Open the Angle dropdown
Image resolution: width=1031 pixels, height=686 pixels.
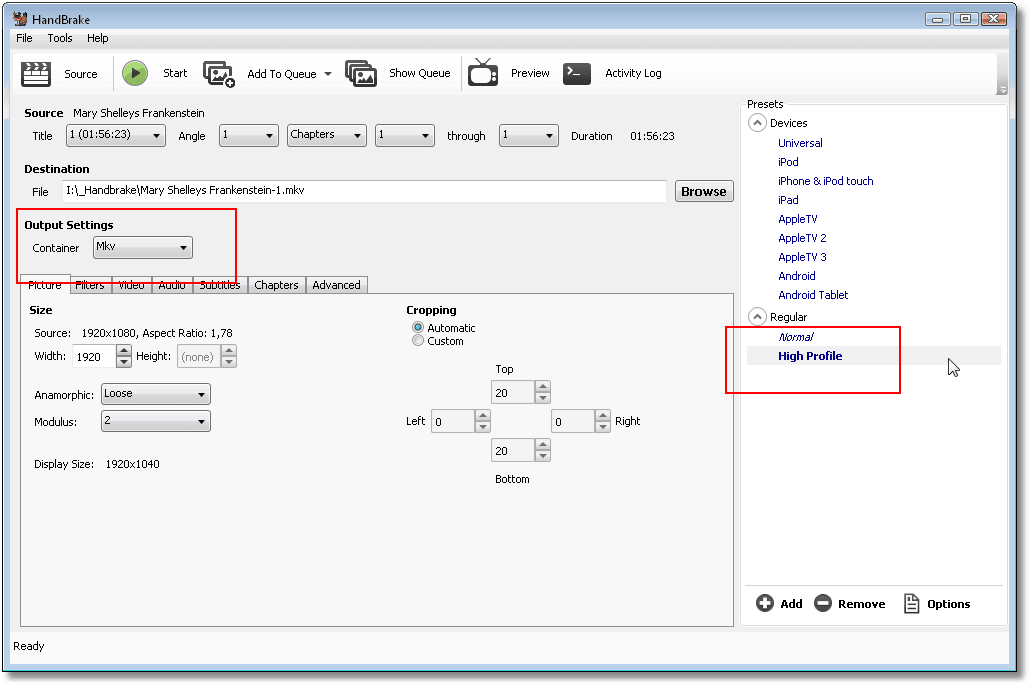click(249, 135)
